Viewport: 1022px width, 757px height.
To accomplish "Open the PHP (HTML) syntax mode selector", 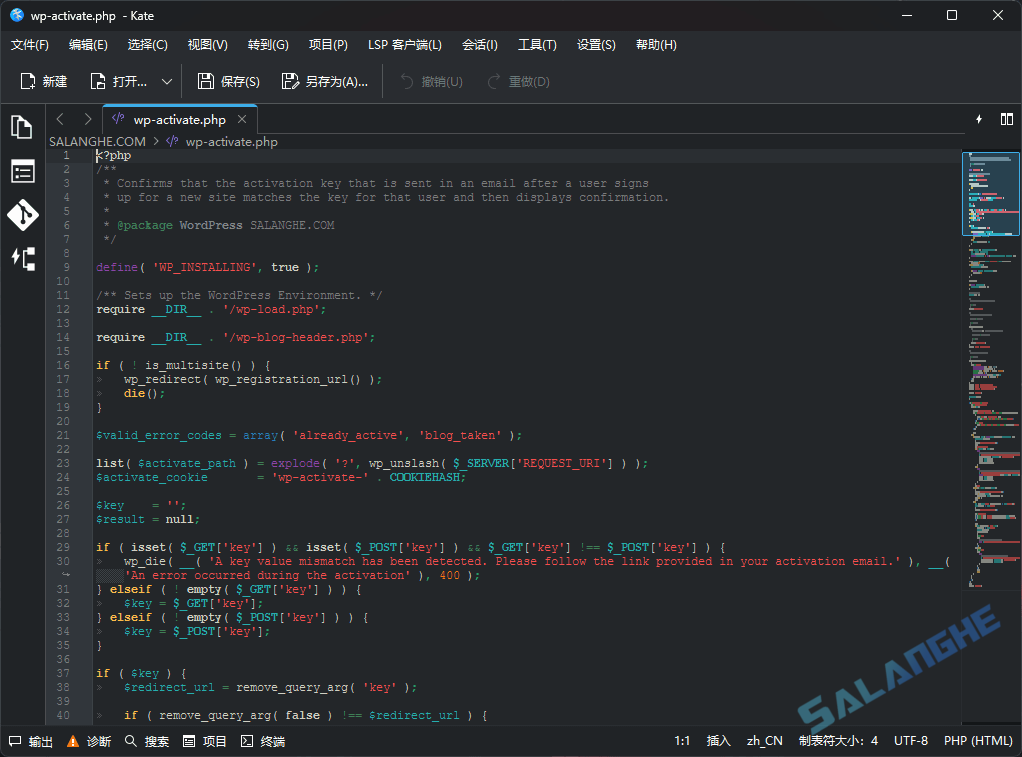I will pos(978,741).
